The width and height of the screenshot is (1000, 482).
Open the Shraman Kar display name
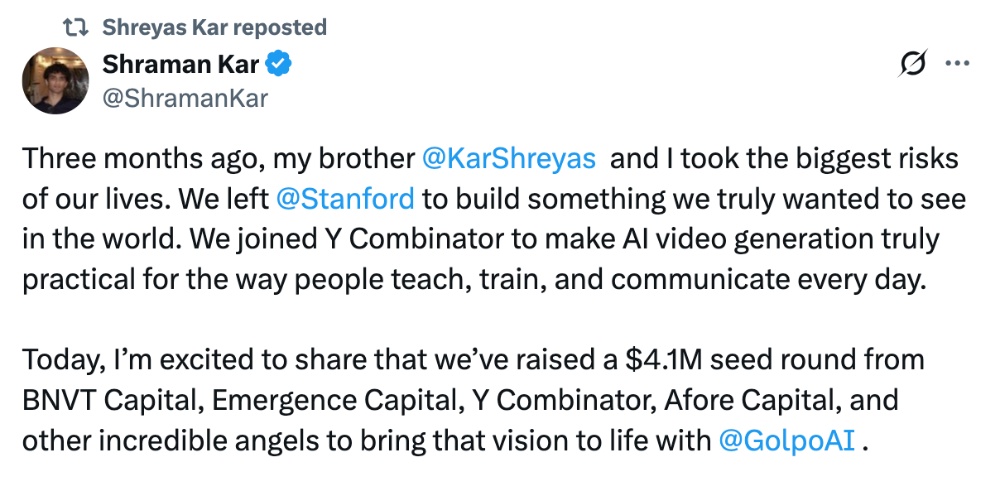180,66
